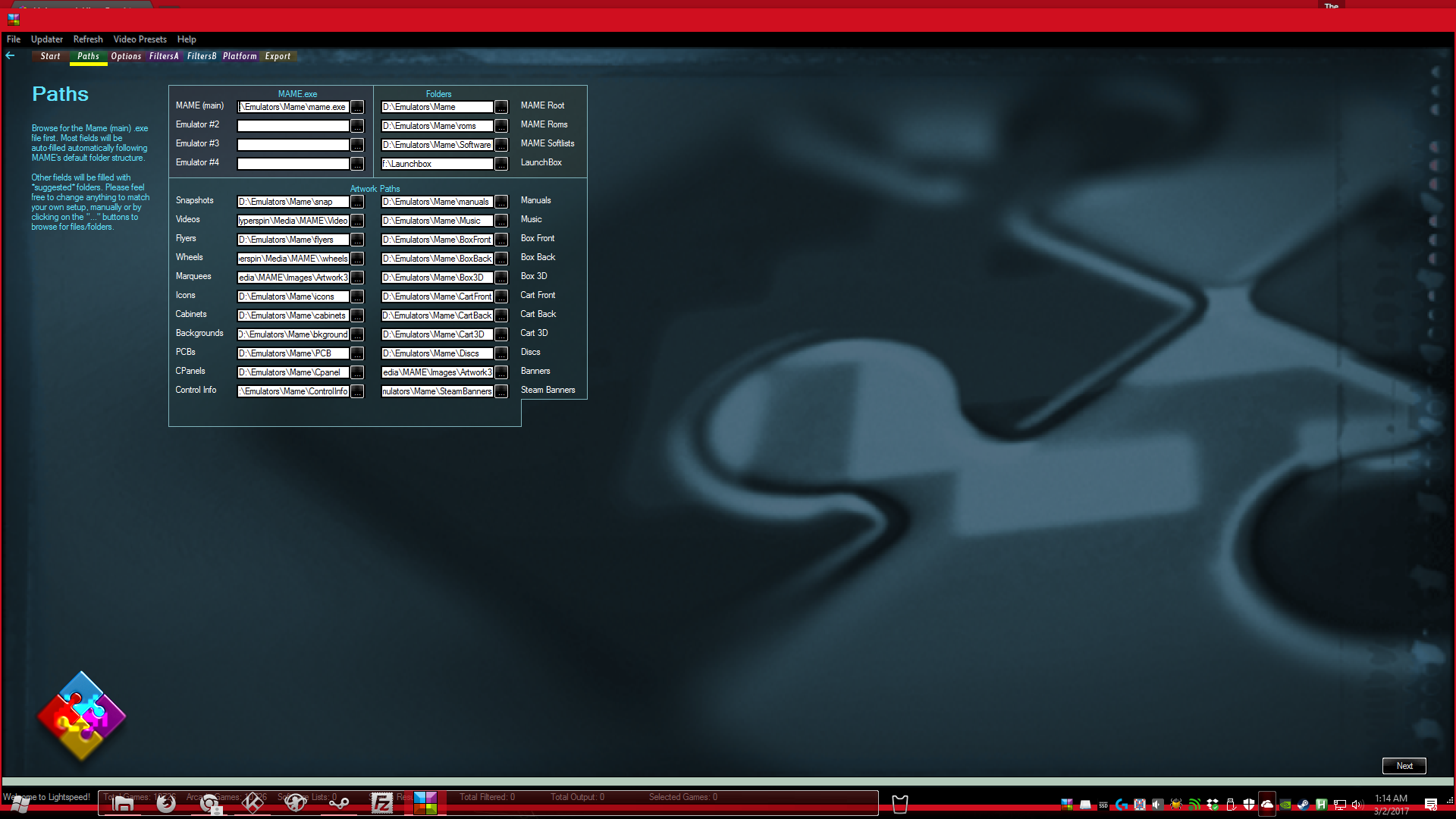
Task: Launch Firefox from the taskbar
Action: click(166, 804)
